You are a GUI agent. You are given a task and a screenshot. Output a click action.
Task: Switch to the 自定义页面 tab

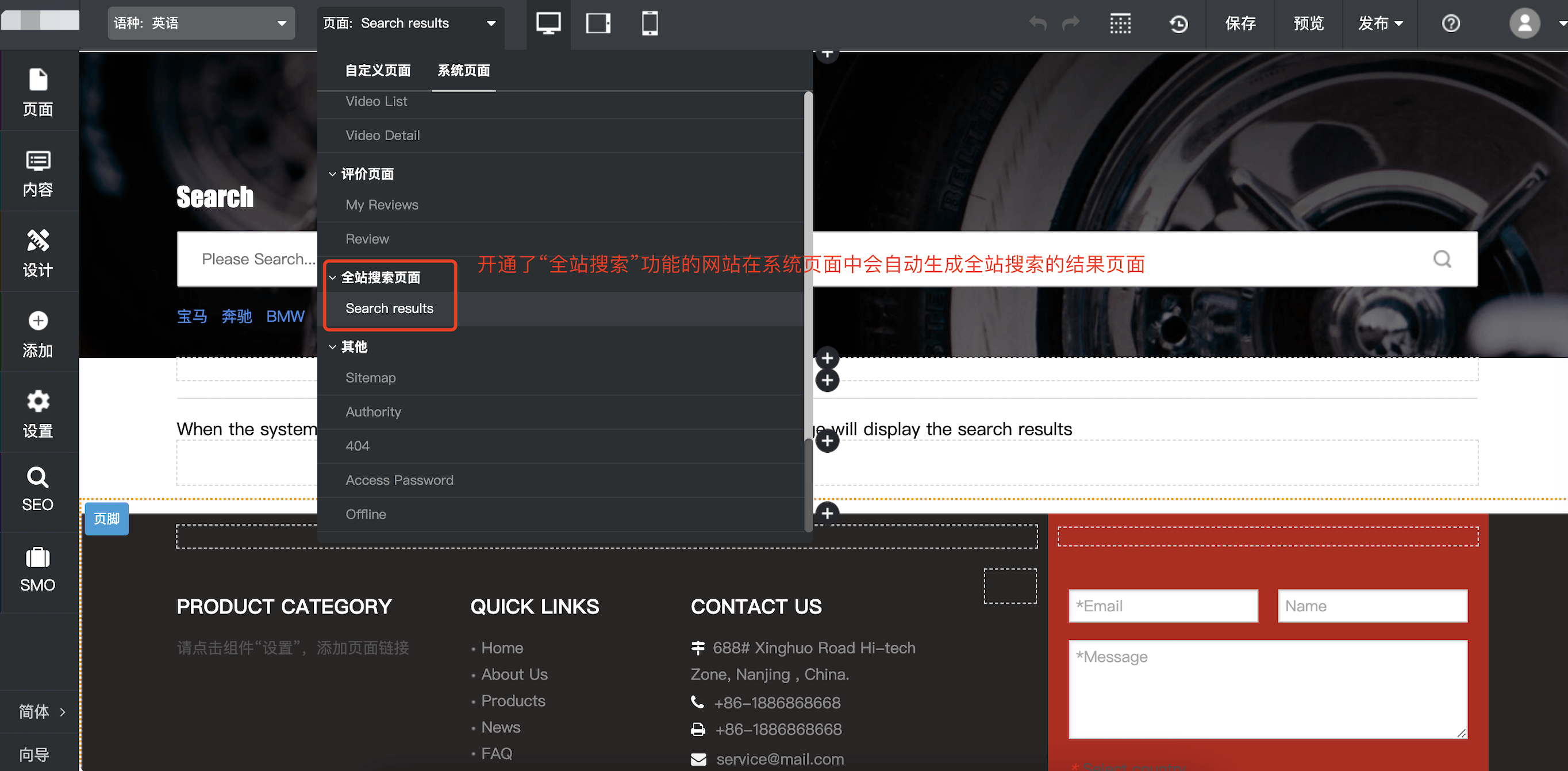pos(378,71)
